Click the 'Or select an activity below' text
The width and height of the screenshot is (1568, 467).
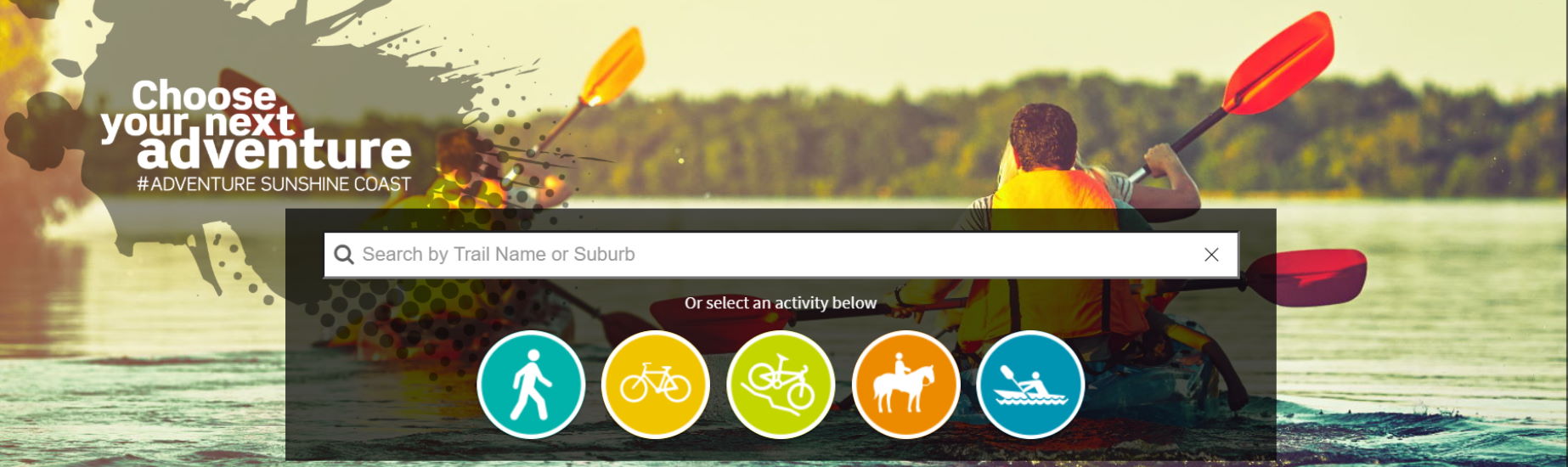pyautogui.click(x=781, y=303)
